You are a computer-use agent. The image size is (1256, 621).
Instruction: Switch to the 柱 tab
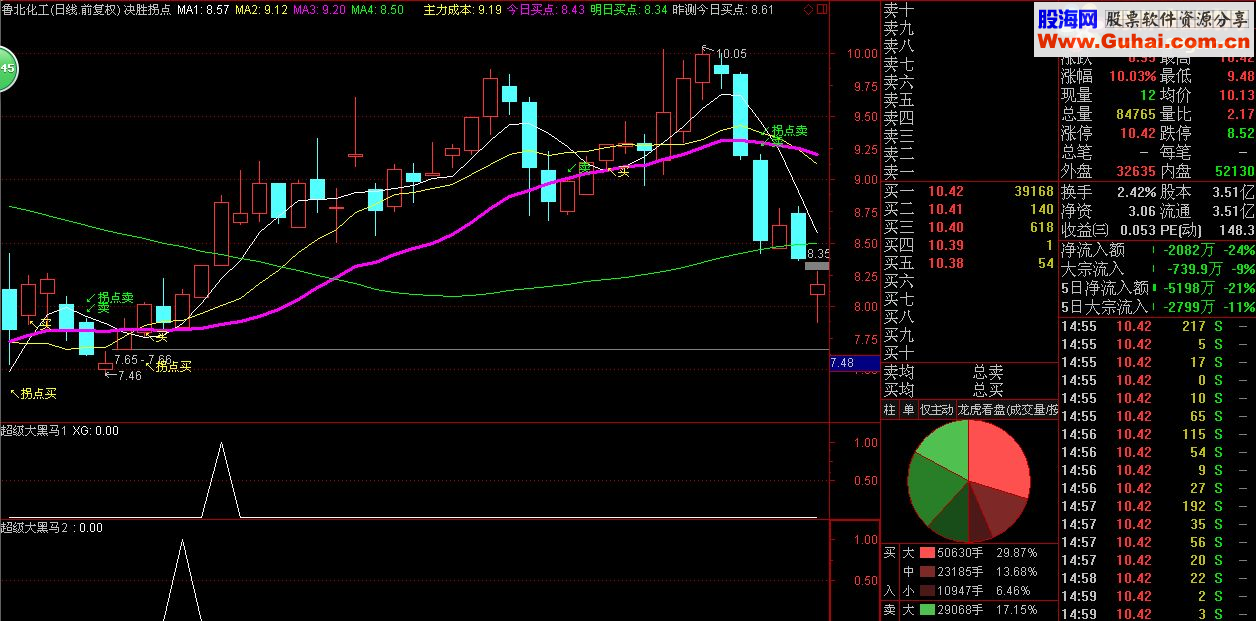point(890,409)
